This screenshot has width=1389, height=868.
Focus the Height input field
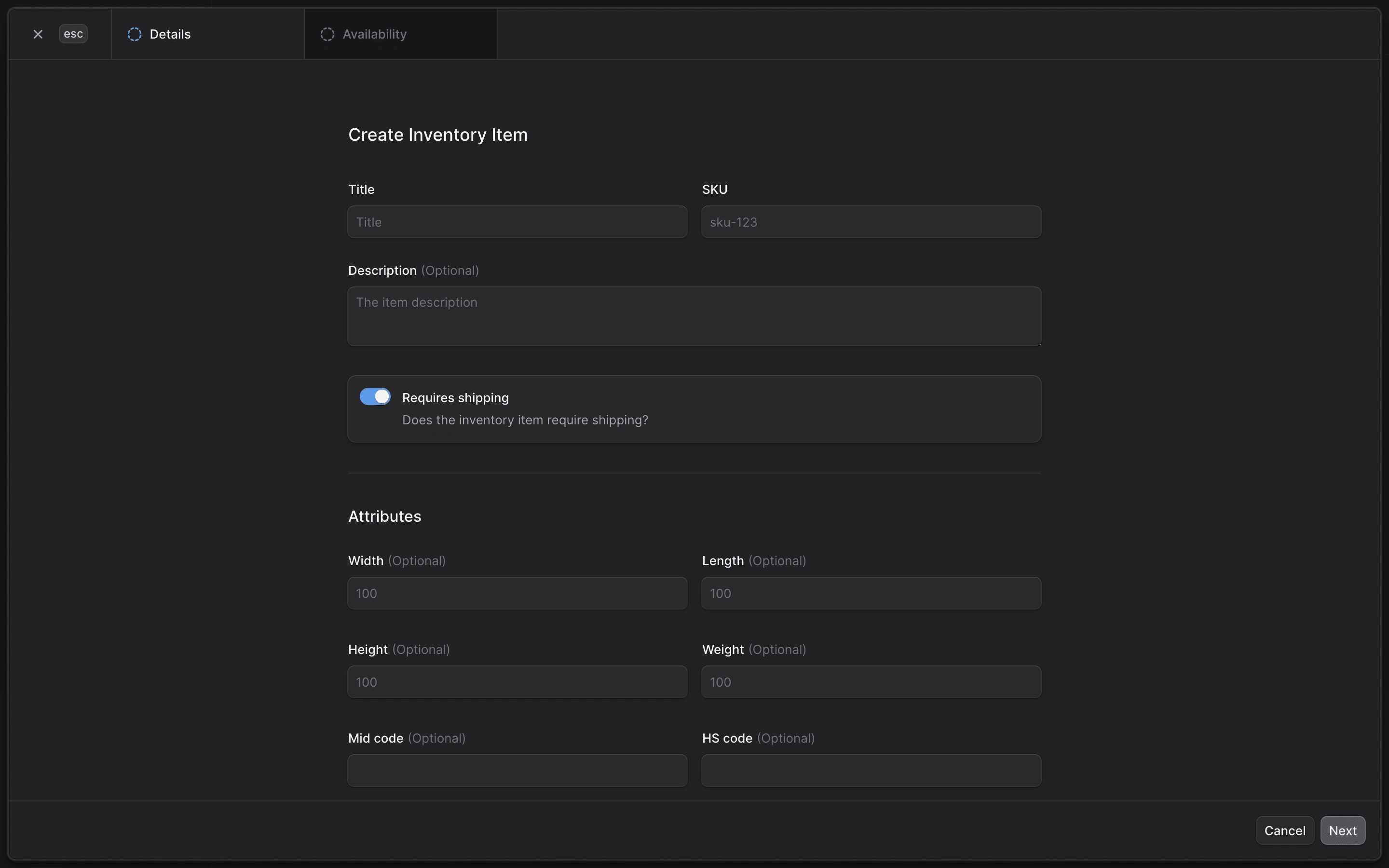(517, 682)
